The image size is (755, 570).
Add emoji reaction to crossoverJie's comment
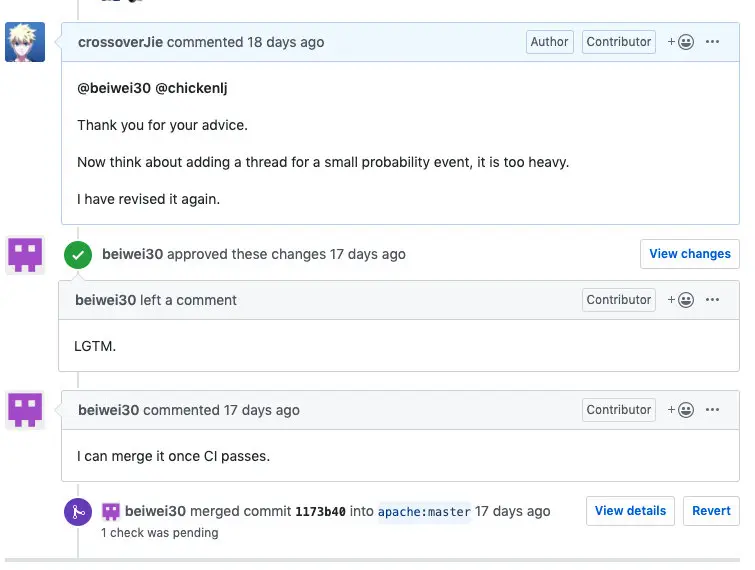coord(681,42)
